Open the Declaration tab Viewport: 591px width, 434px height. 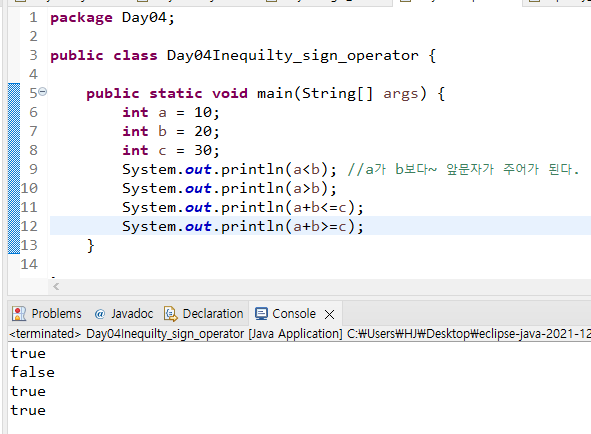click(x=204, y=314)
